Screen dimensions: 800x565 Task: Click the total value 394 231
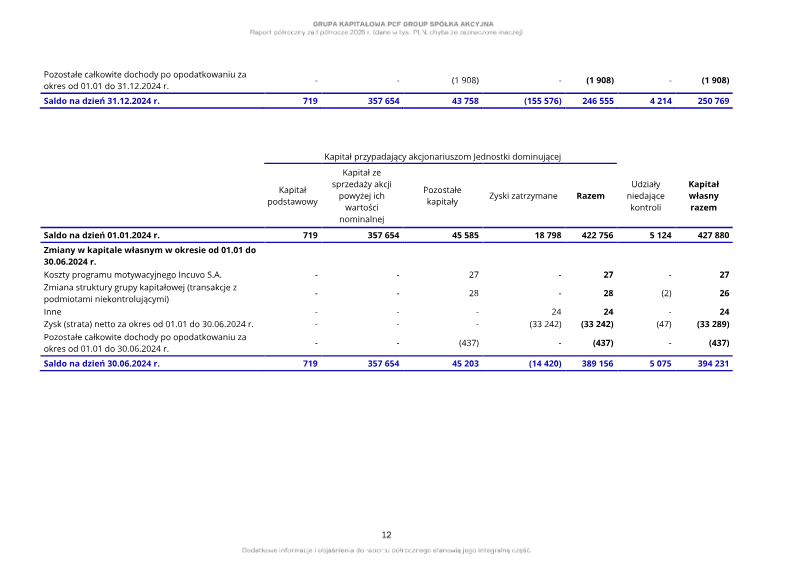713,363
